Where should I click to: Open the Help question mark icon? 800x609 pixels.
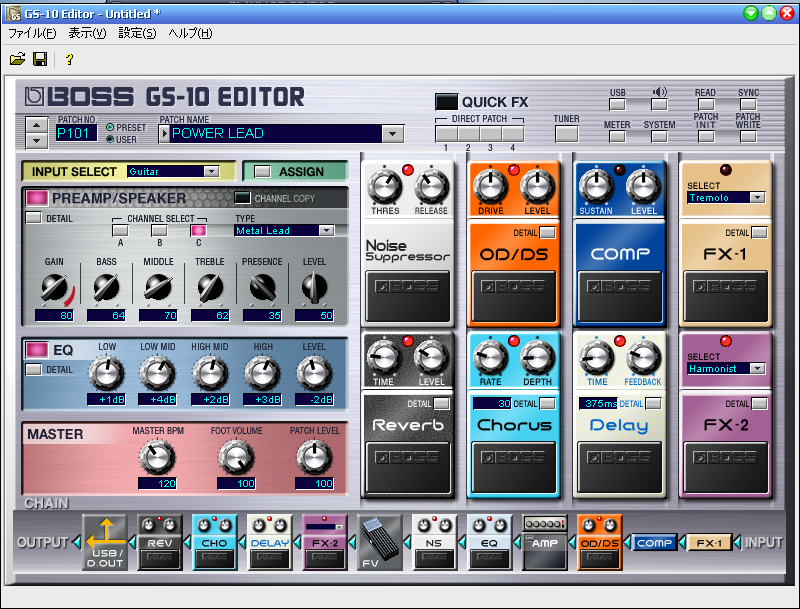pyautogui.click(x=69, y=59)
